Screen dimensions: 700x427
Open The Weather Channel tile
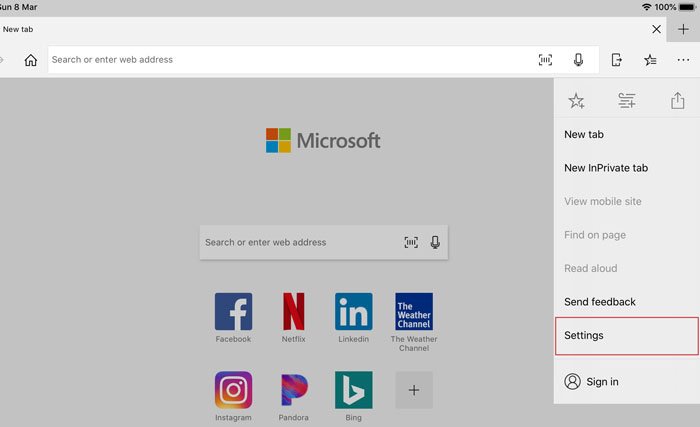click(414, 322)
